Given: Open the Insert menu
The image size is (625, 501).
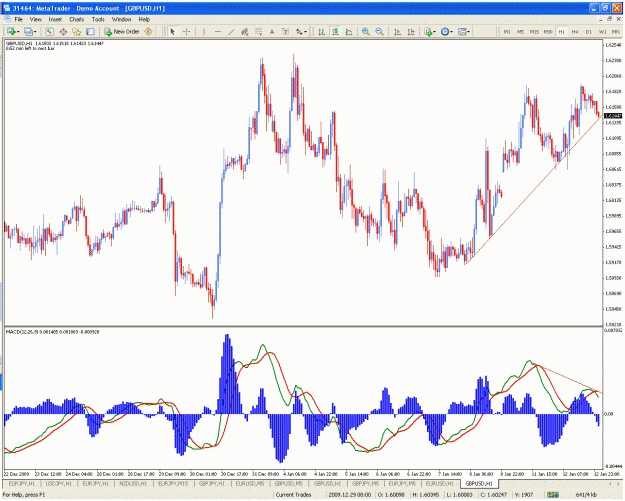Looking at the screenshot, I should point(55,19).
